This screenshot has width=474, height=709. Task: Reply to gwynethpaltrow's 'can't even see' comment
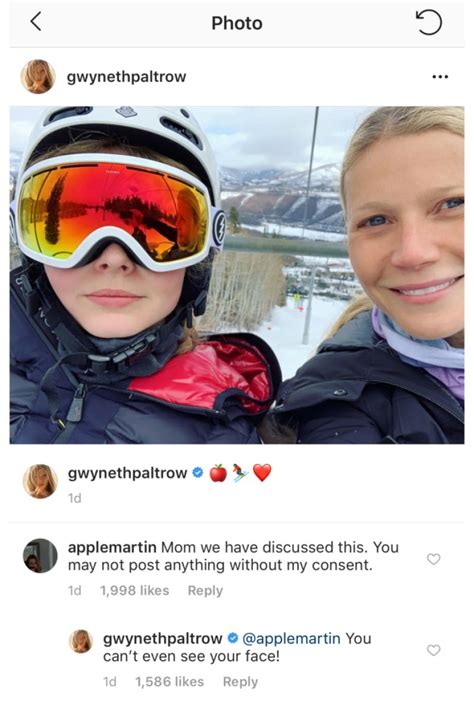(x=240, y=681)
